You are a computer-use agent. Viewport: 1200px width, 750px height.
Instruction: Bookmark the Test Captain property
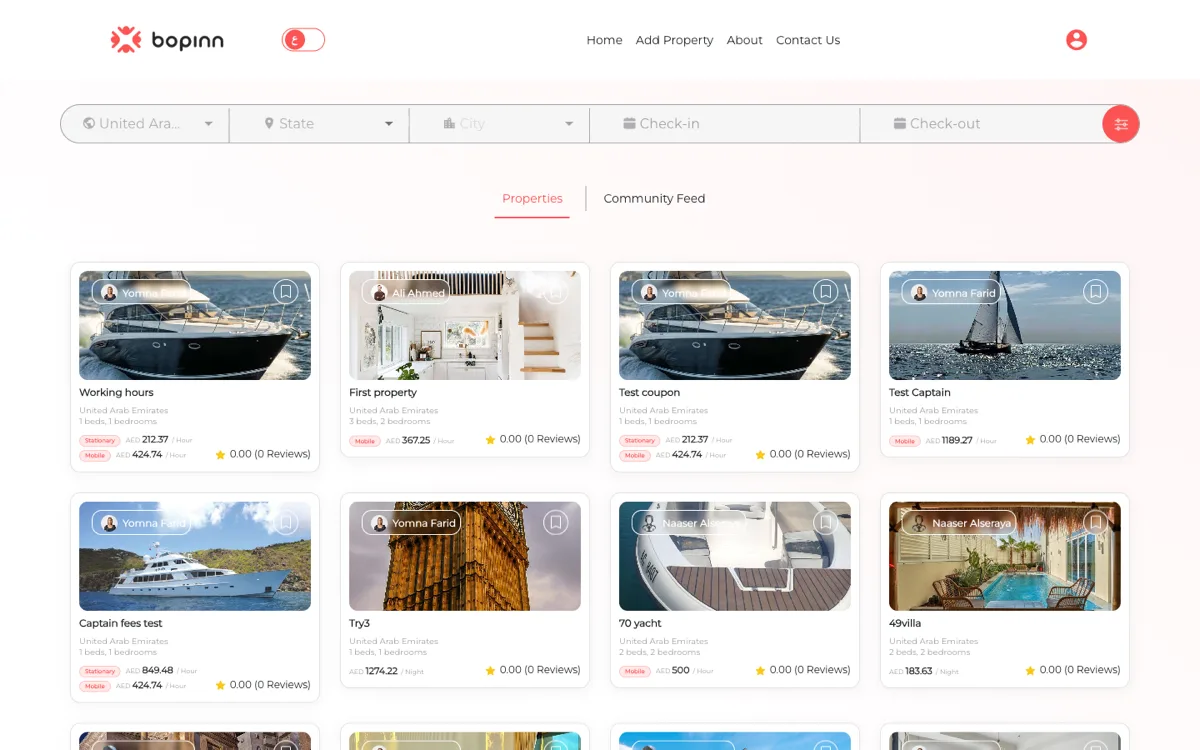click(1095, 291)
